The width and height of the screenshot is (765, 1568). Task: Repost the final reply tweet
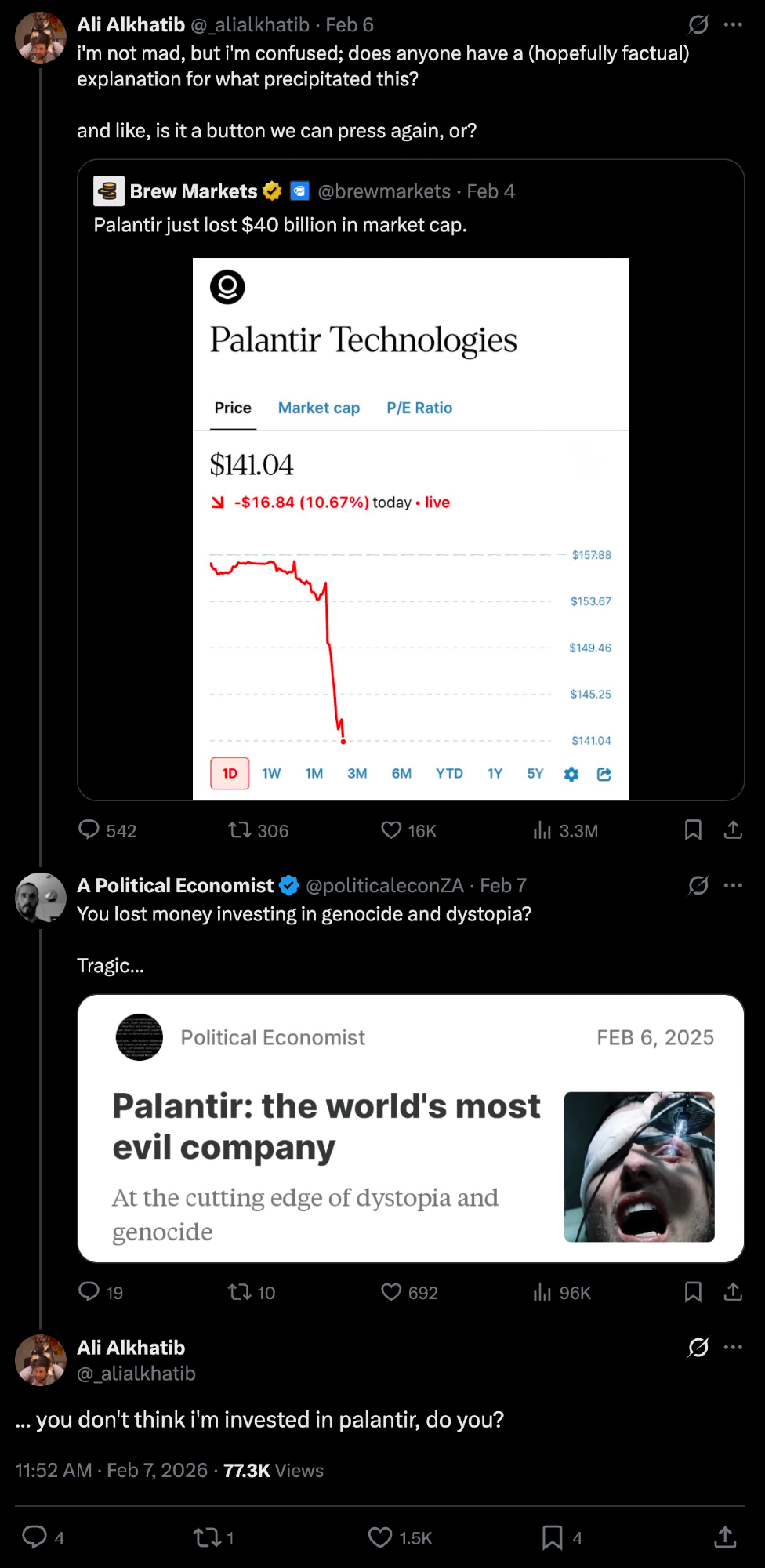click(208, 1537)
